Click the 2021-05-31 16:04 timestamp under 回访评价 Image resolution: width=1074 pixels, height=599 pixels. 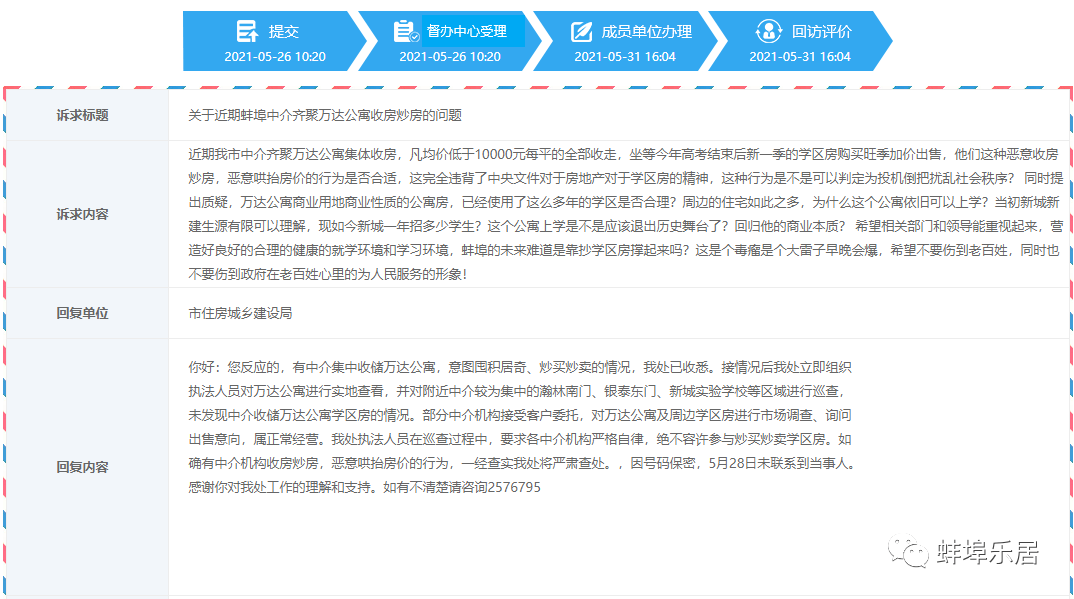(800, 57)
